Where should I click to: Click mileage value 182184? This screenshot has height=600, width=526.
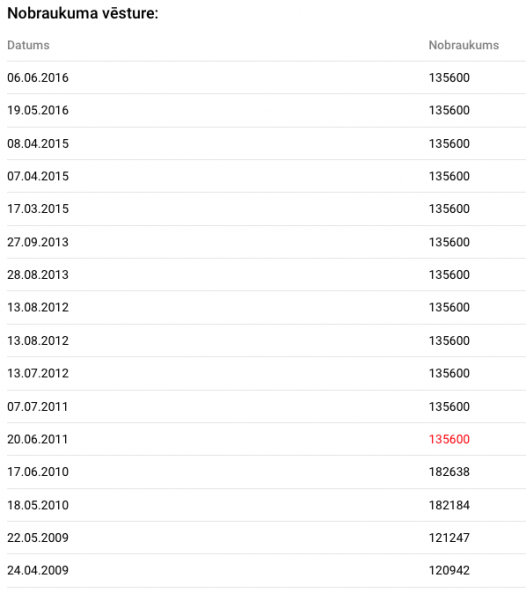449,505
